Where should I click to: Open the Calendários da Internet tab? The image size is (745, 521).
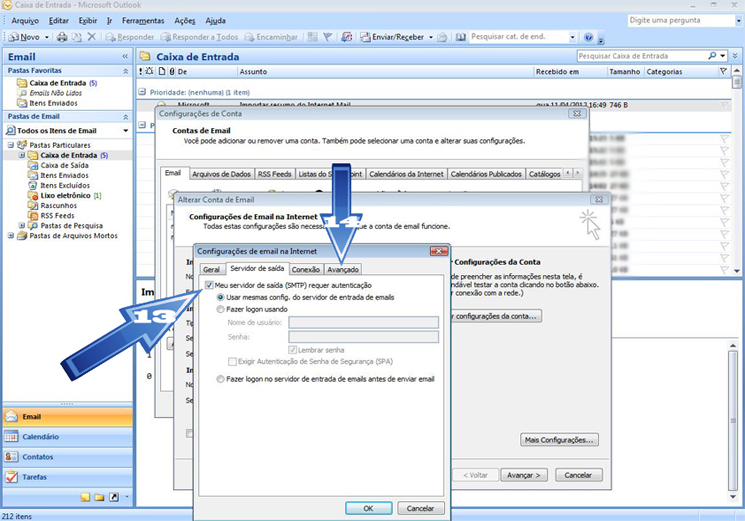pyautogui.click(x=406, y=174)
